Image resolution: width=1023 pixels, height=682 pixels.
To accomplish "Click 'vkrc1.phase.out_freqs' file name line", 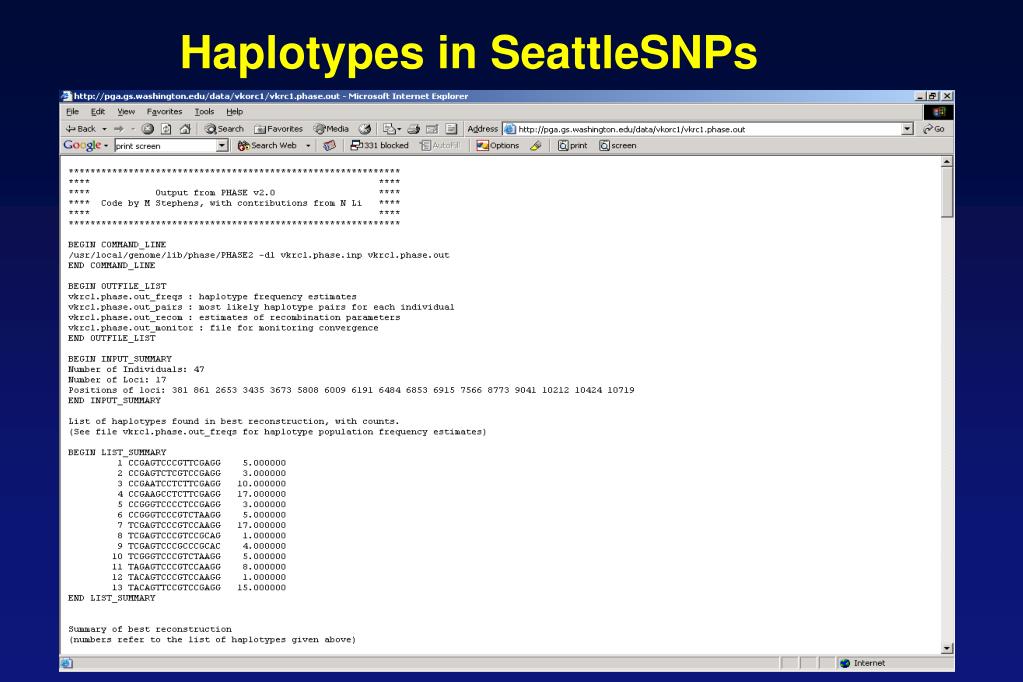I will [212, 297].
